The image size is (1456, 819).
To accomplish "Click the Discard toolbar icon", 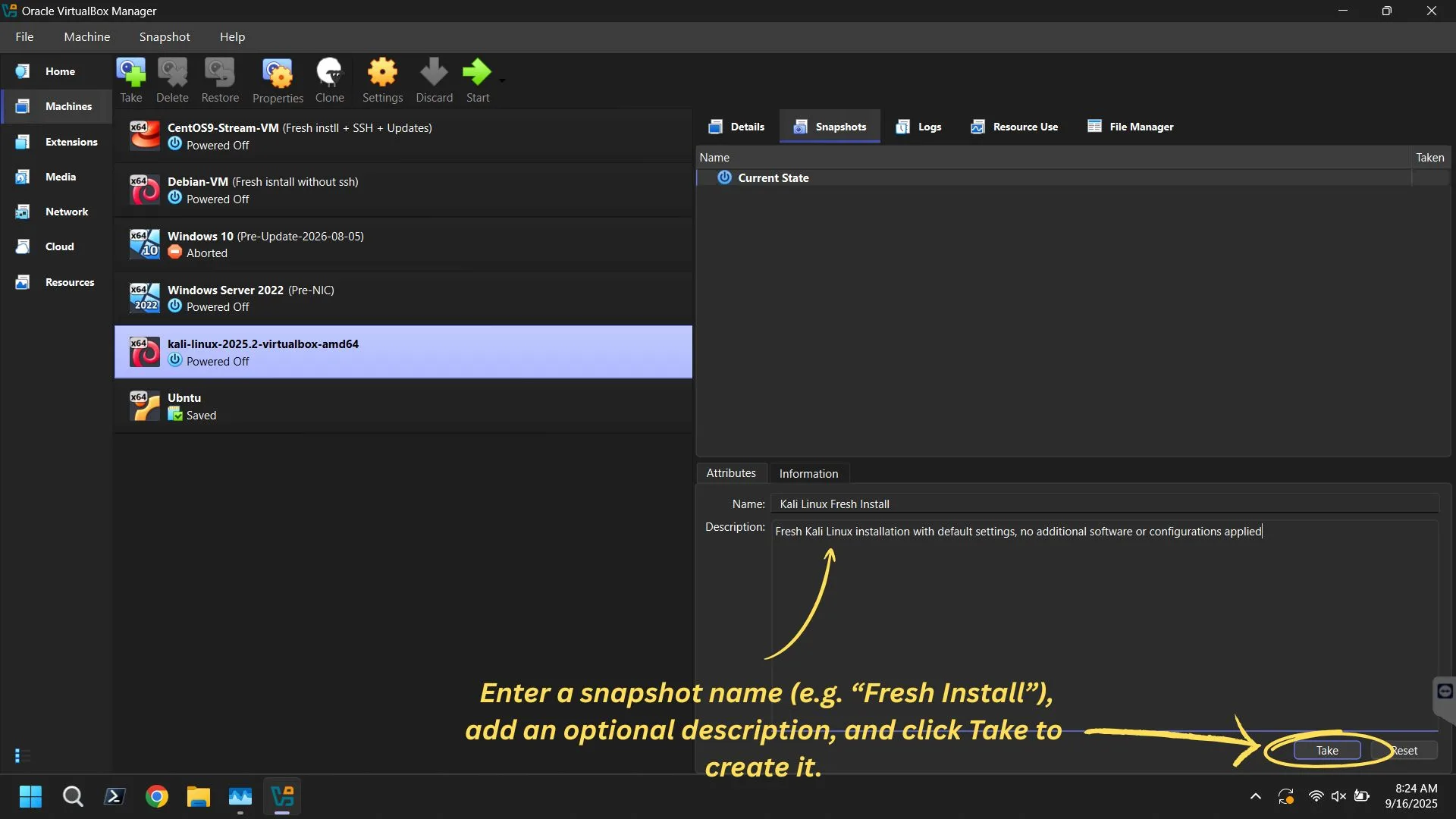I will (433, 80).
